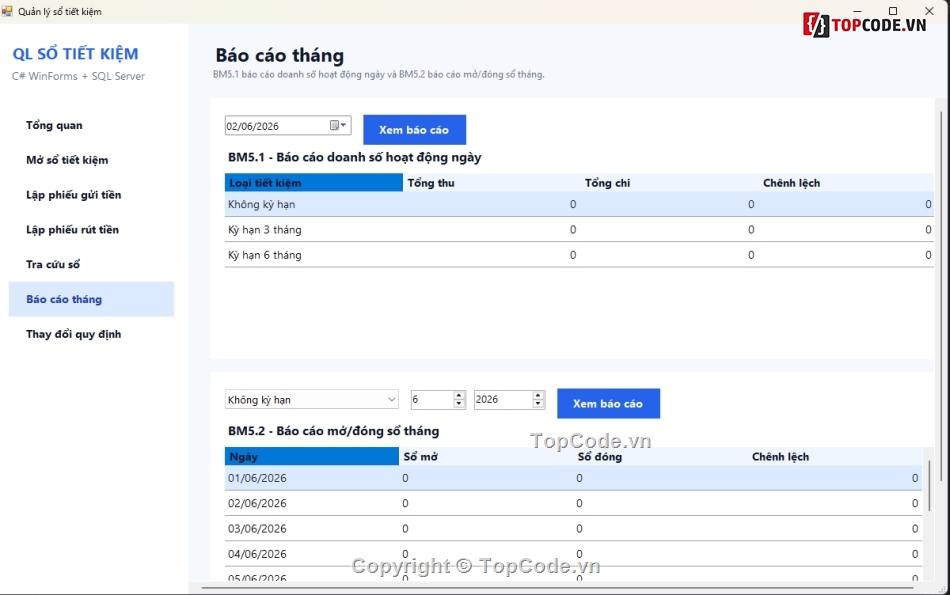
Task: Open the date picker calendar icon
Action: (x=338, y=125)
